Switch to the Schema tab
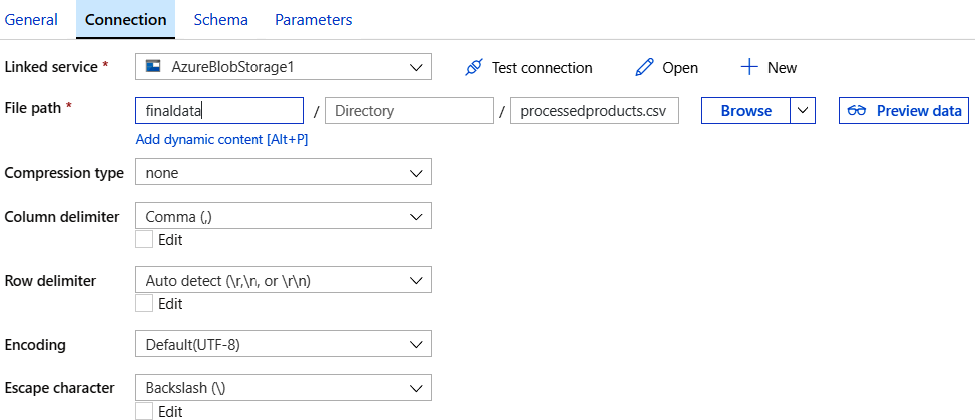The image size is (975, 420). (221, 19)
